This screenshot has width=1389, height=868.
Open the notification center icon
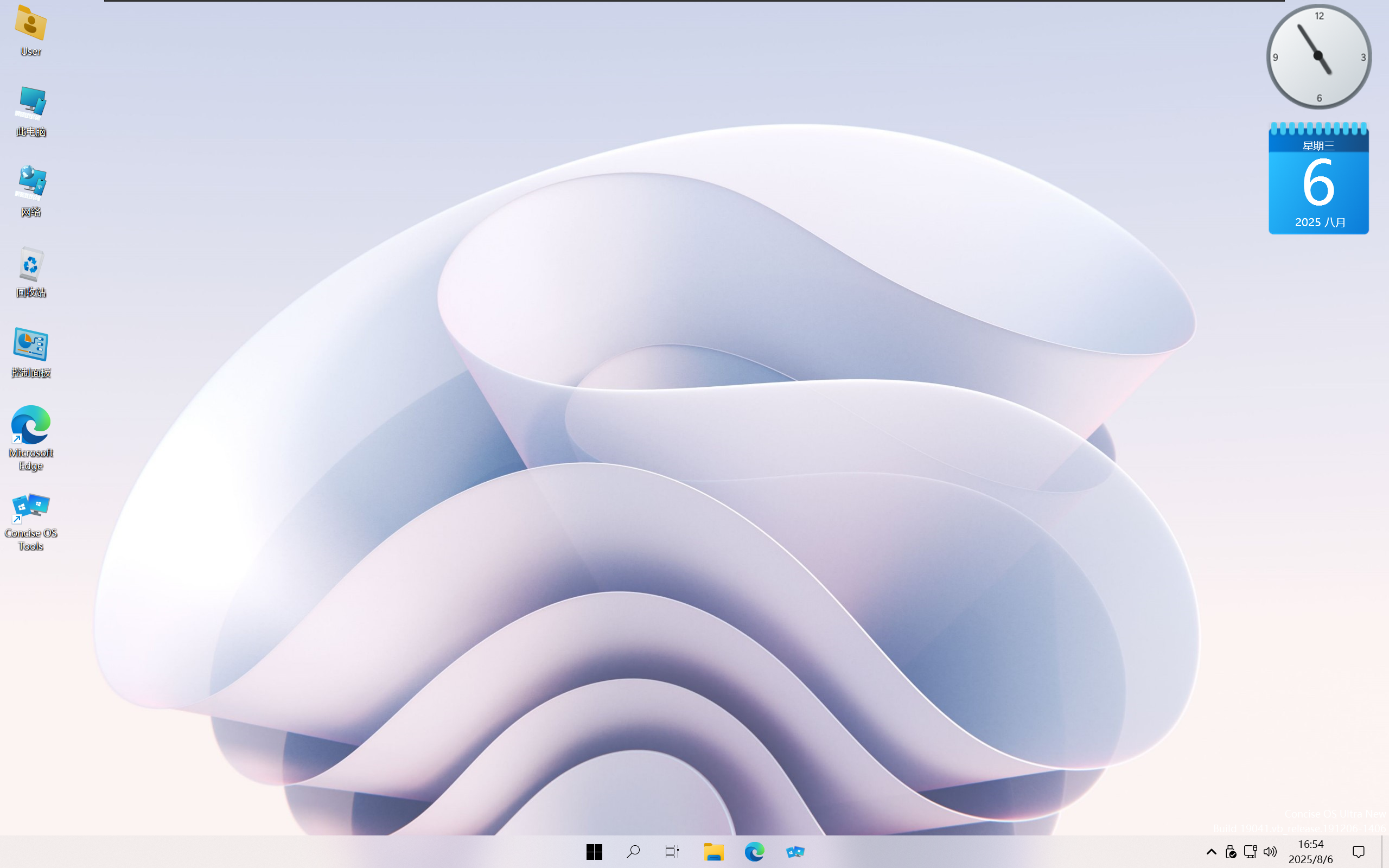click(1358, 851)
